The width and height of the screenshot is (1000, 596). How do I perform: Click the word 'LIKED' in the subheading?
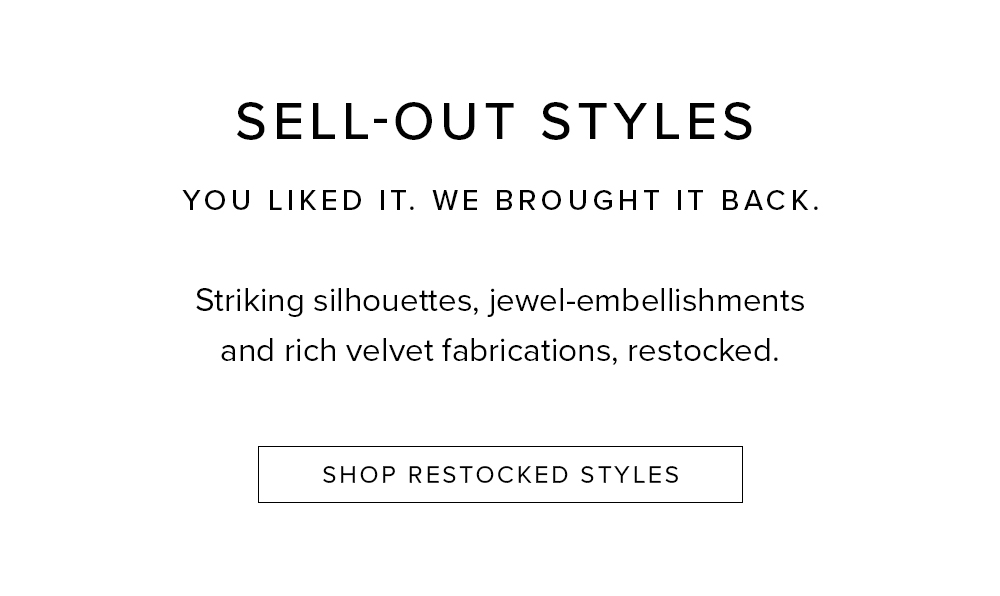(x=316, y=200)
